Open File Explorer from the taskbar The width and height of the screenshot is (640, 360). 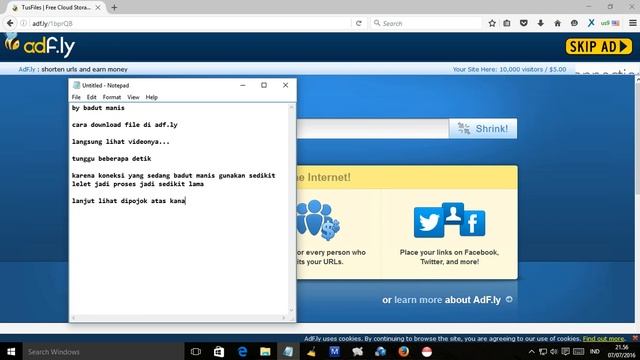265,351
